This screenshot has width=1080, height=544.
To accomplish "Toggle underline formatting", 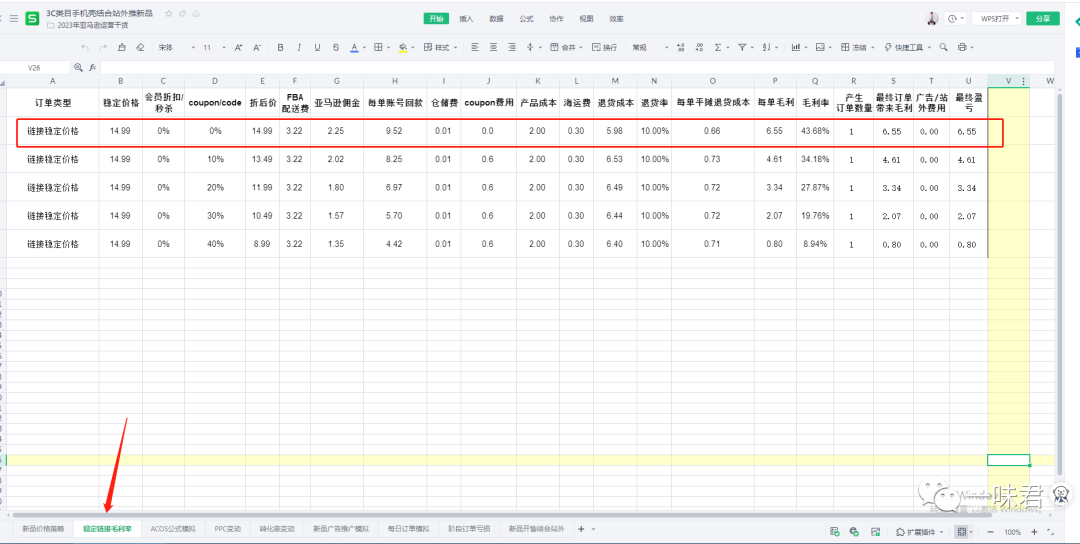I will [317, 47].
